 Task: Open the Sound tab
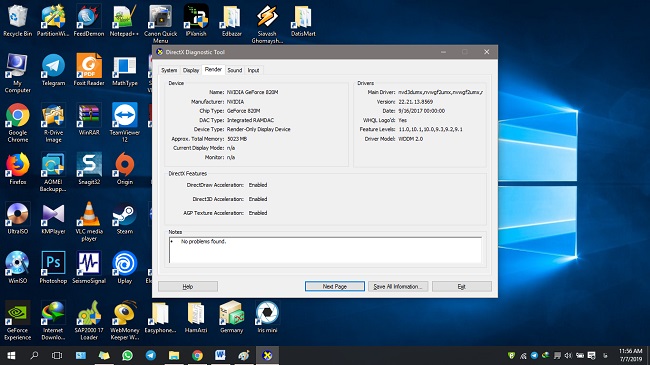(x=235, y=70)
